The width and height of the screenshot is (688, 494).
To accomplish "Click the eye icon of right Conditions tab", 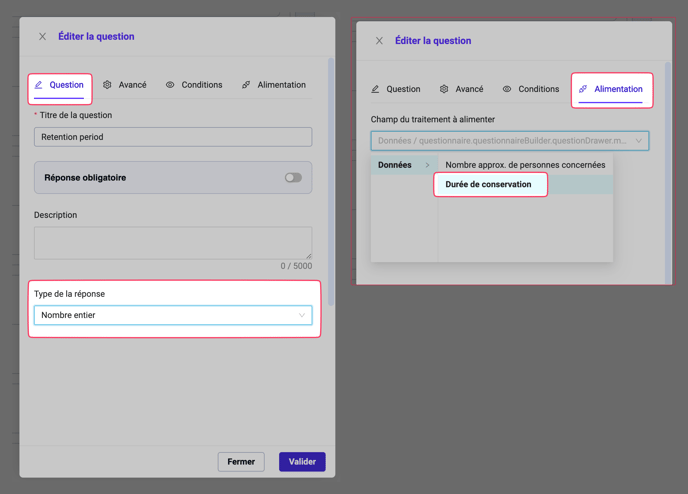I will coord(507,89).
